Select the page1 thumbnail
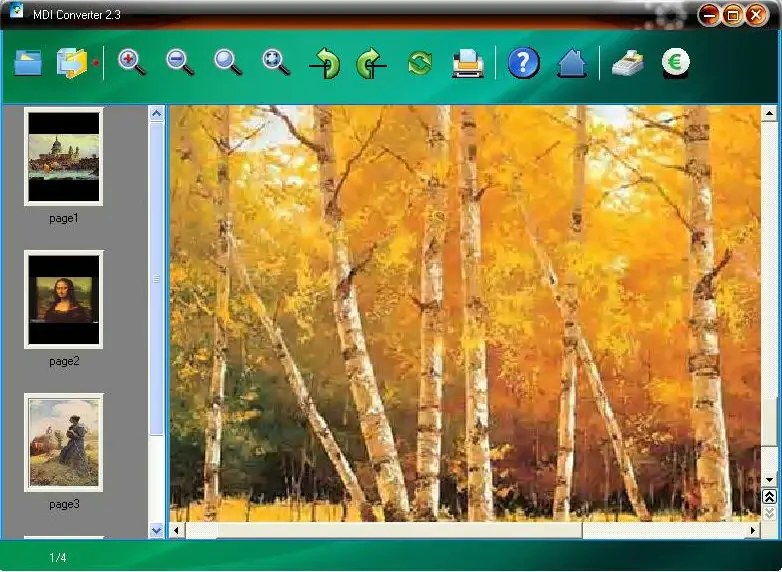Viewport: 782px width, 572px height. click(64, 157)
